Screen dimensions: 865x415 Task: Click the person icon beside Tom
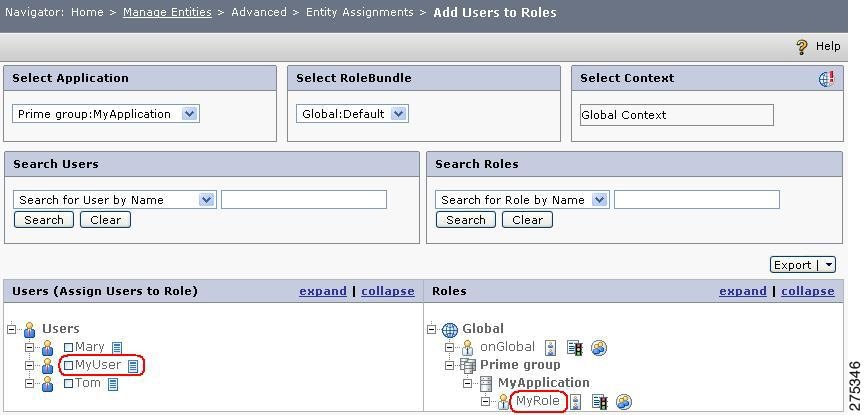(x=48, y=384)
